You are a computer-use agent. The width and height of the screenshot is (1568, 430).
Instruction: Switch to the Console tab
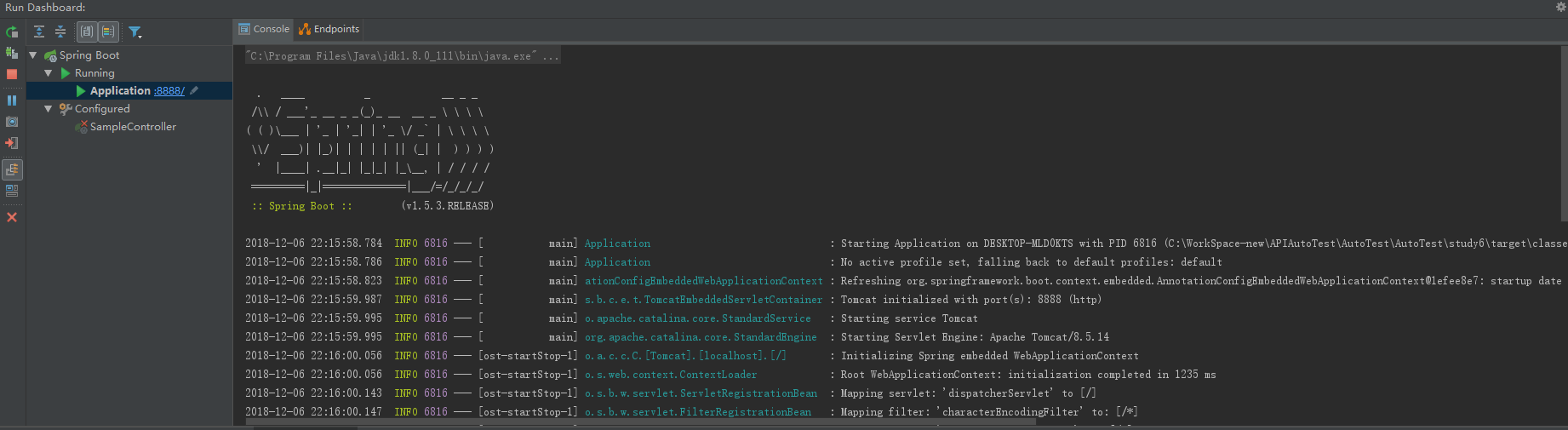pos(264,29)
